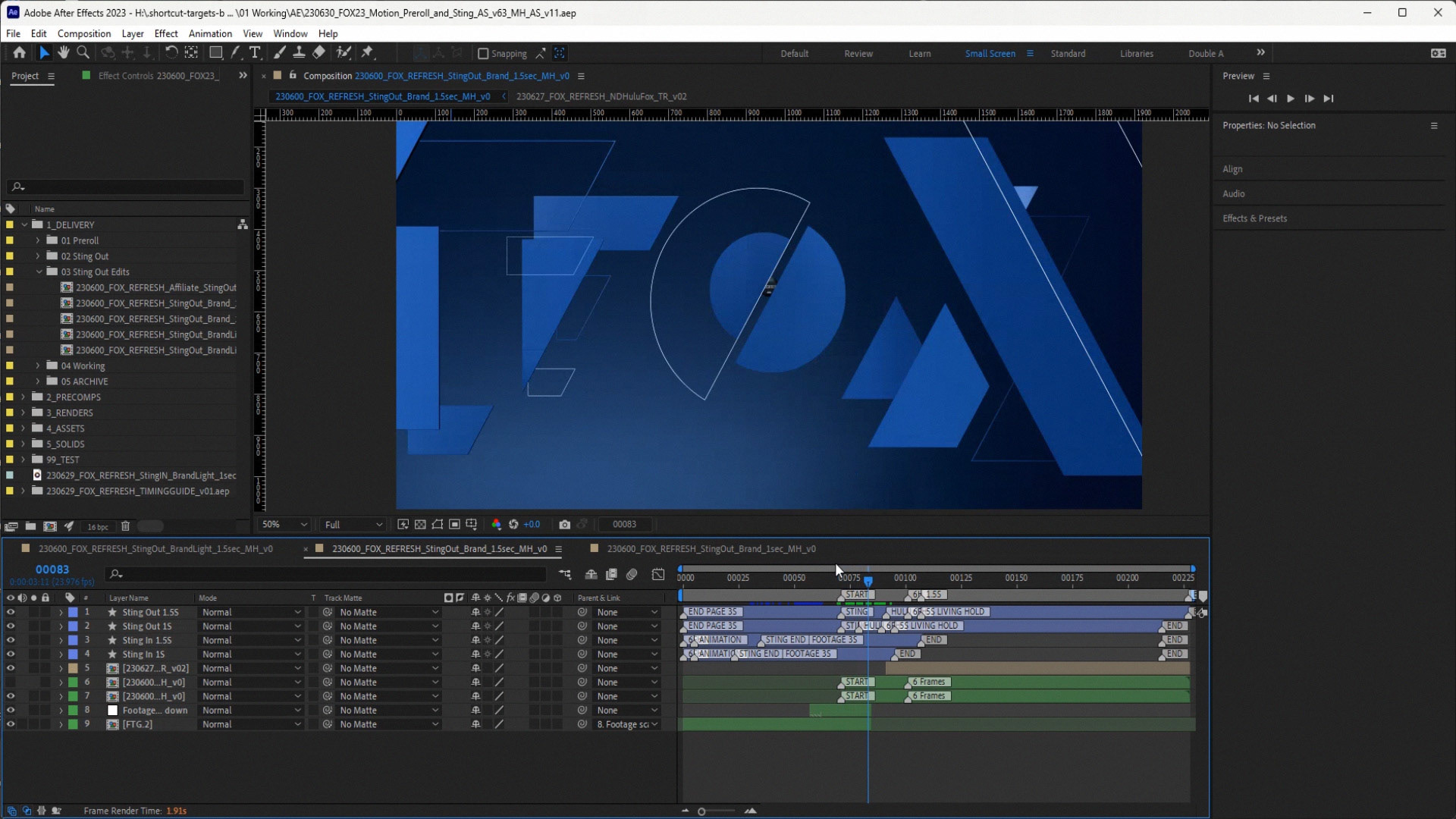Screen dimensions: 1456x819
Task: Hide the Sting Out 1.5S layer
Action: click(x=11, y=612)
